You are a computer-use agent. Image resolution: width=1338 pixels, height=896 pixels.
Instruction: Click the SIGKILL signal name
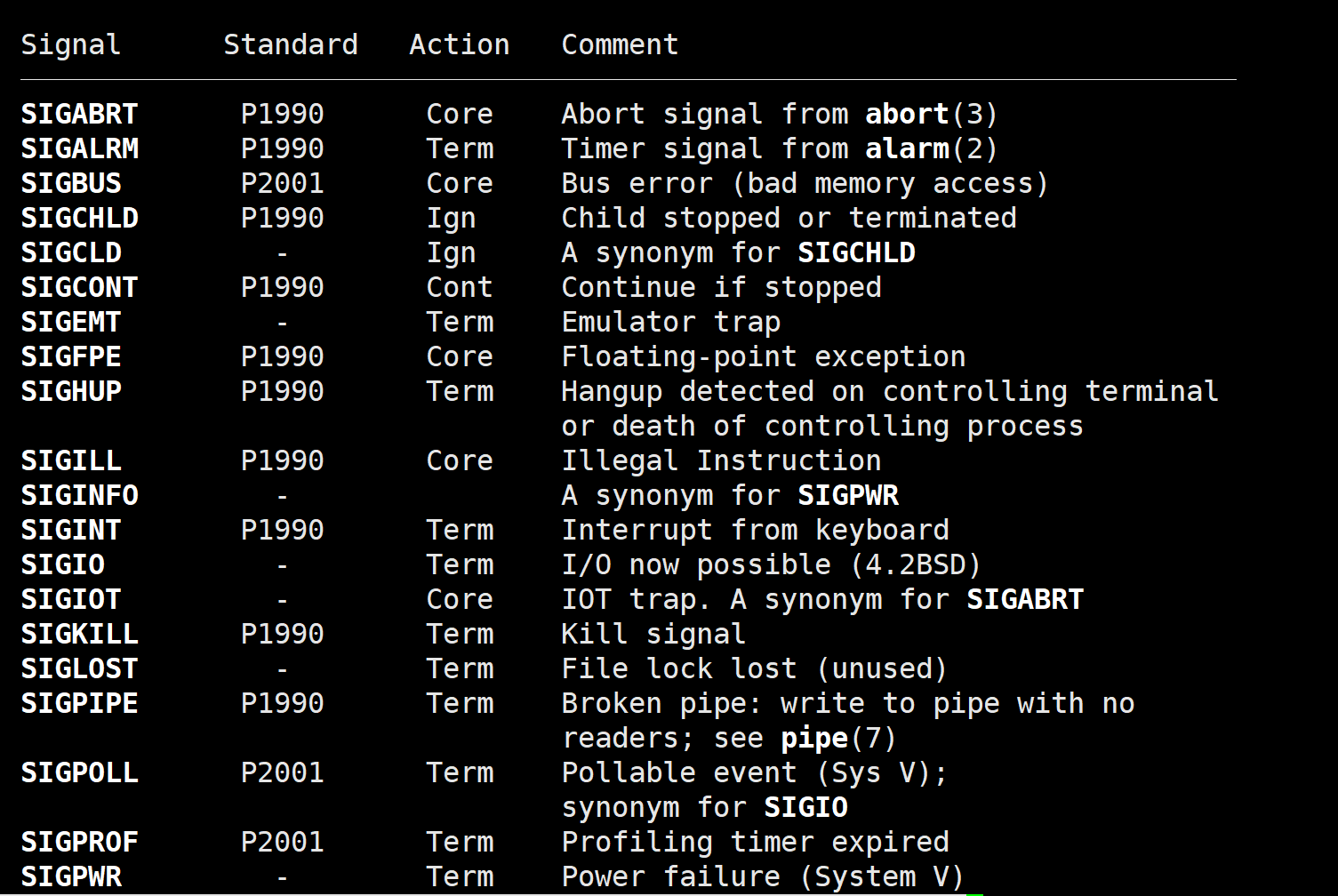point(79,635)
